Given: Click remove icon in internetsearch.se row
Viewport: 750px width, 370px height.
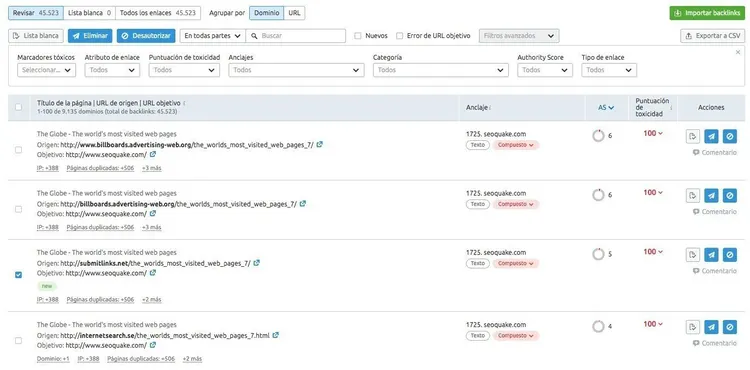Looking at the screenshot, I should point(711,327).
